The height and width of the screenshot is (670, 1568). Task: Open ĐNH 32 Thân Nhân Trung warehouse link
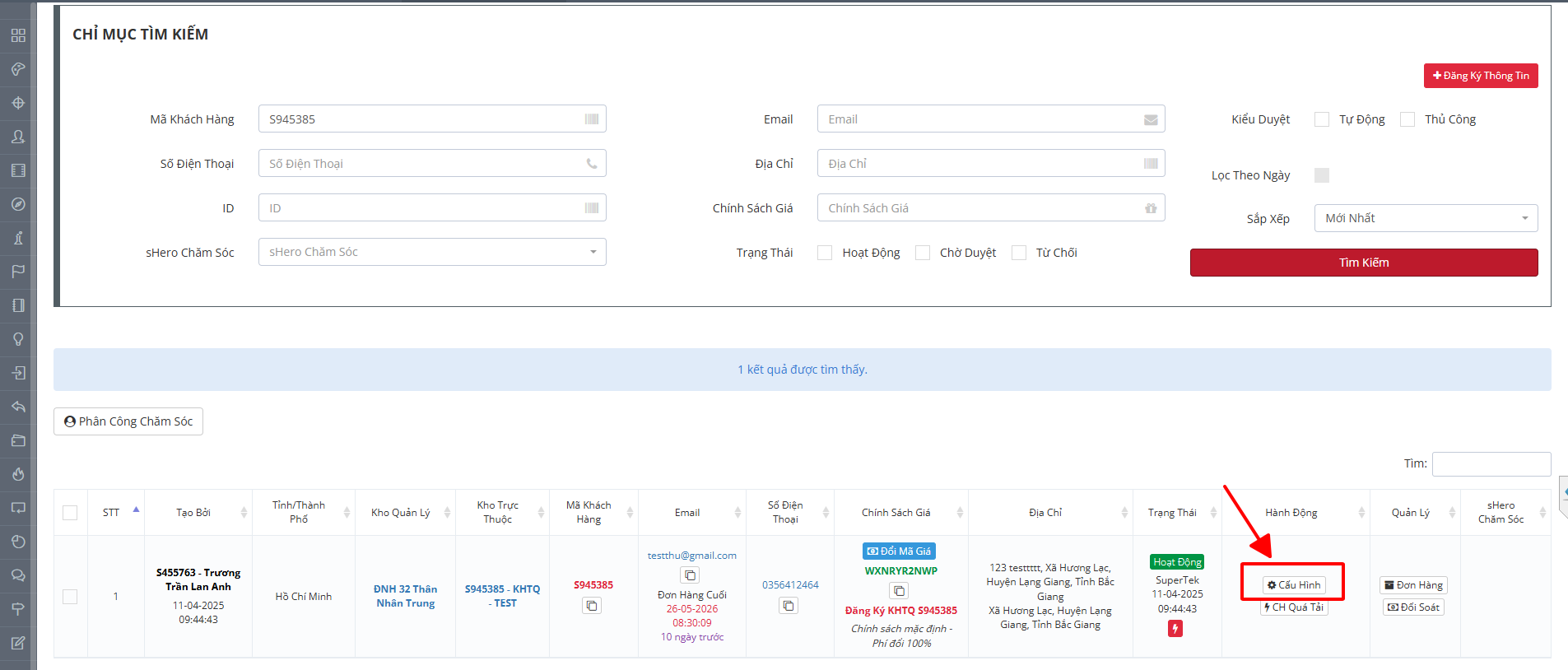tap(405, 596)
